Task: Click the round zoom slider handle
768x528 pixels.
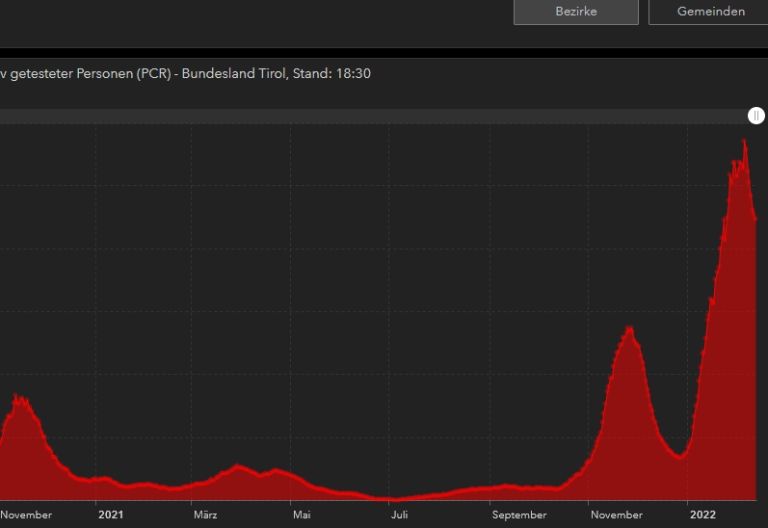Action: 757,116
